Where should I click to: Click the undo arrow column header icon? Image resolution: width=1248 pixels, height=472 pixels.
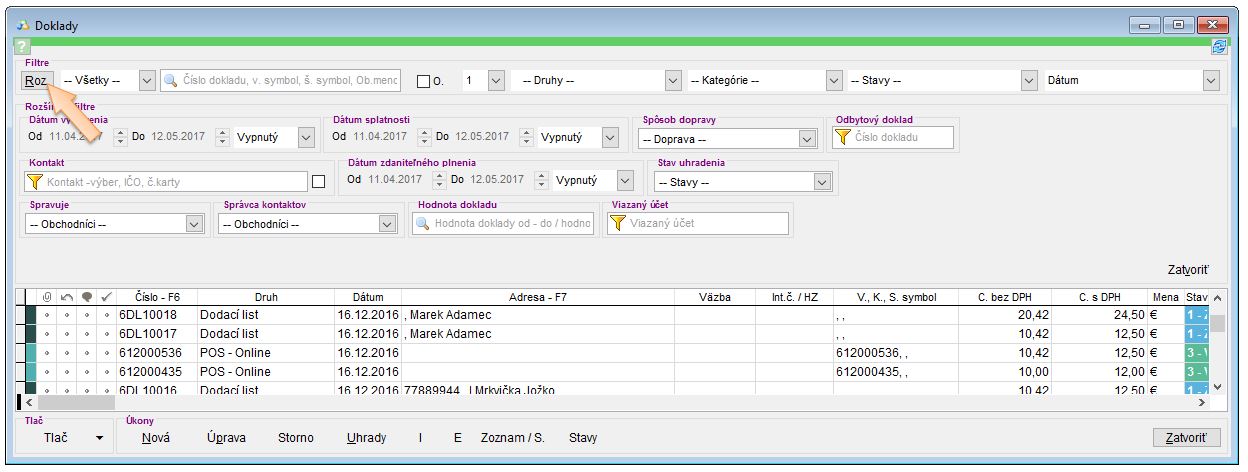coord(67,297)
